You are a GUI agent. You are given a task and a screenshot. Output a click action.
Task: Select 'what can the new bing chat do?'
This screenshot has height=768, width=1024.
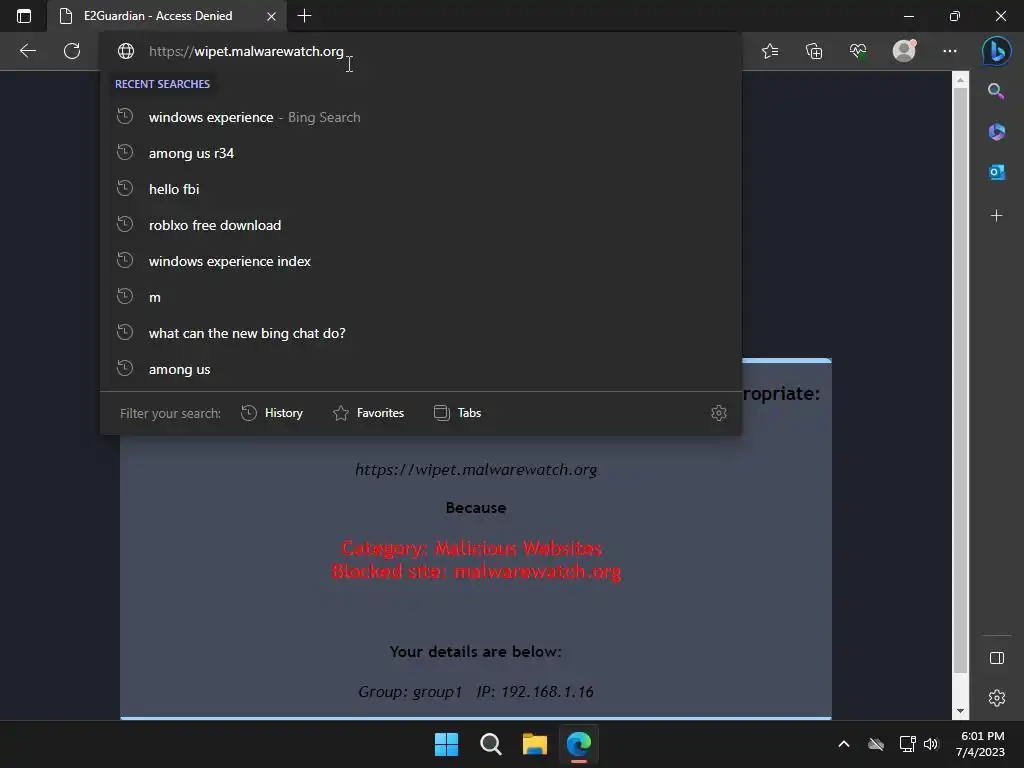(421, 333)
